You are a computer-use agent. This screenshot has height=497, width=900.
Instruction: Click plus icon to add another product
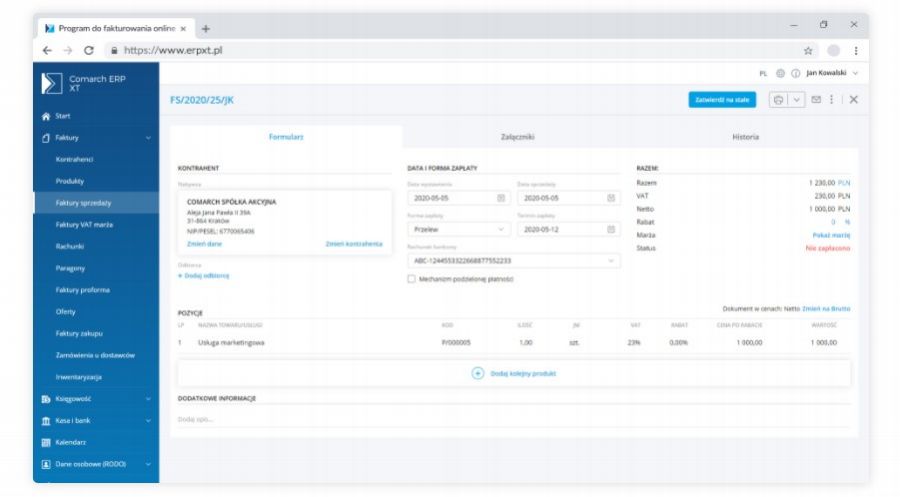477,373
